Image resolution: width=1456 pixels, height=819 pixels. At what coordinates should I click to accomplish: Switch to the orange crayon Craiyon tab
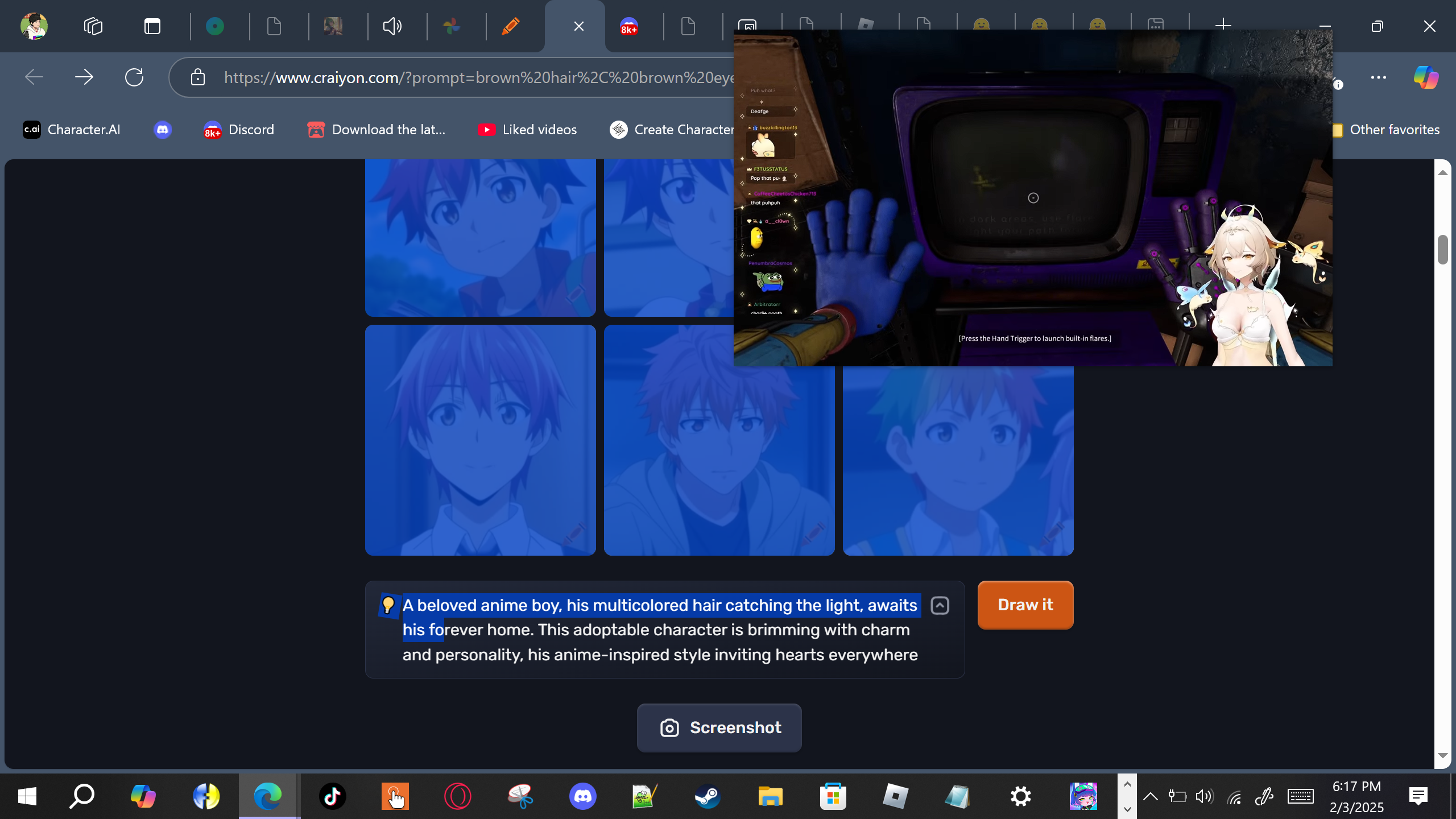511,26
